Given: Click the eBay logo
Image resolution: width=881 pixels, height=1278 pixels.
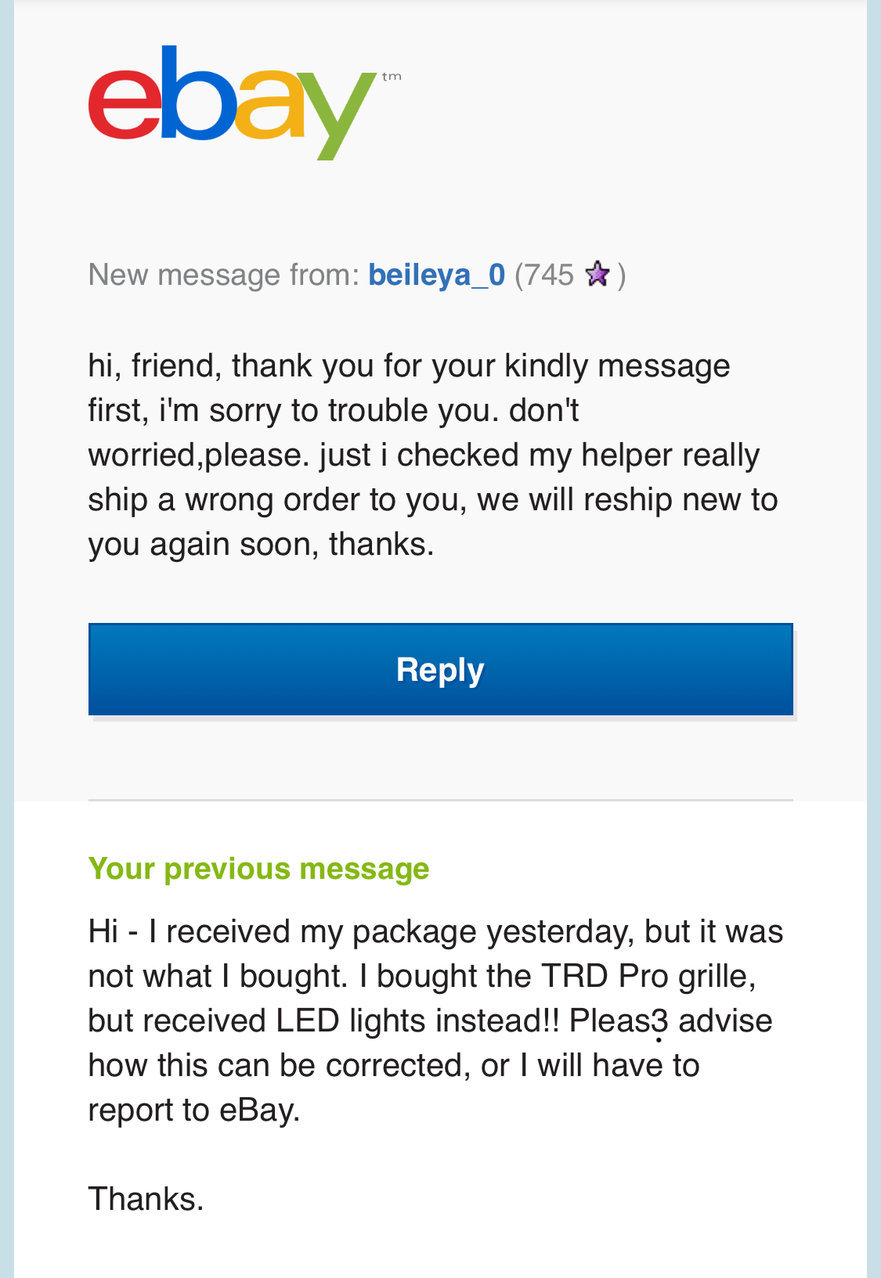Looking at the screenshot, I should click(x=244, y=102).
